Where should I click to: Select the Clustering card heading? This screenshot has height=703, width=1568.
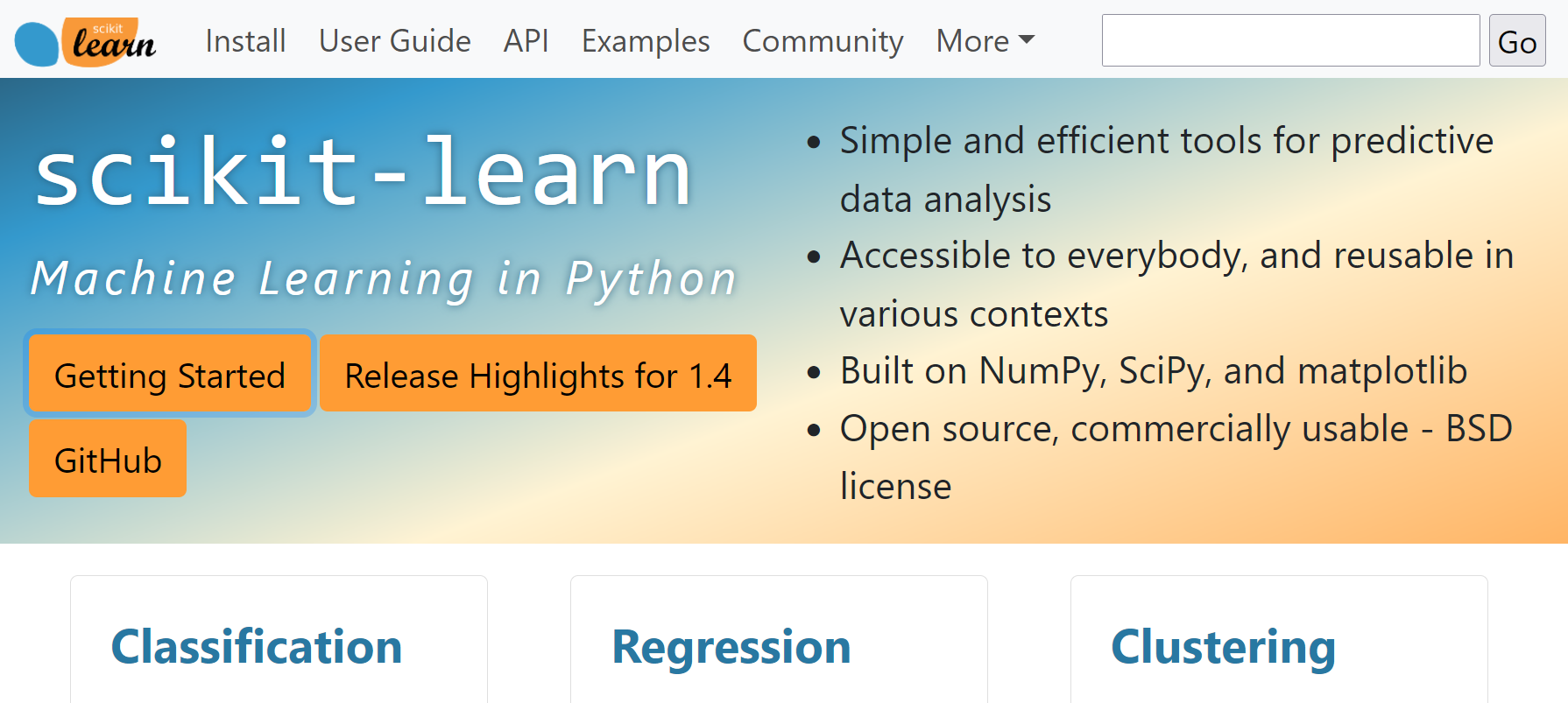1224,647
